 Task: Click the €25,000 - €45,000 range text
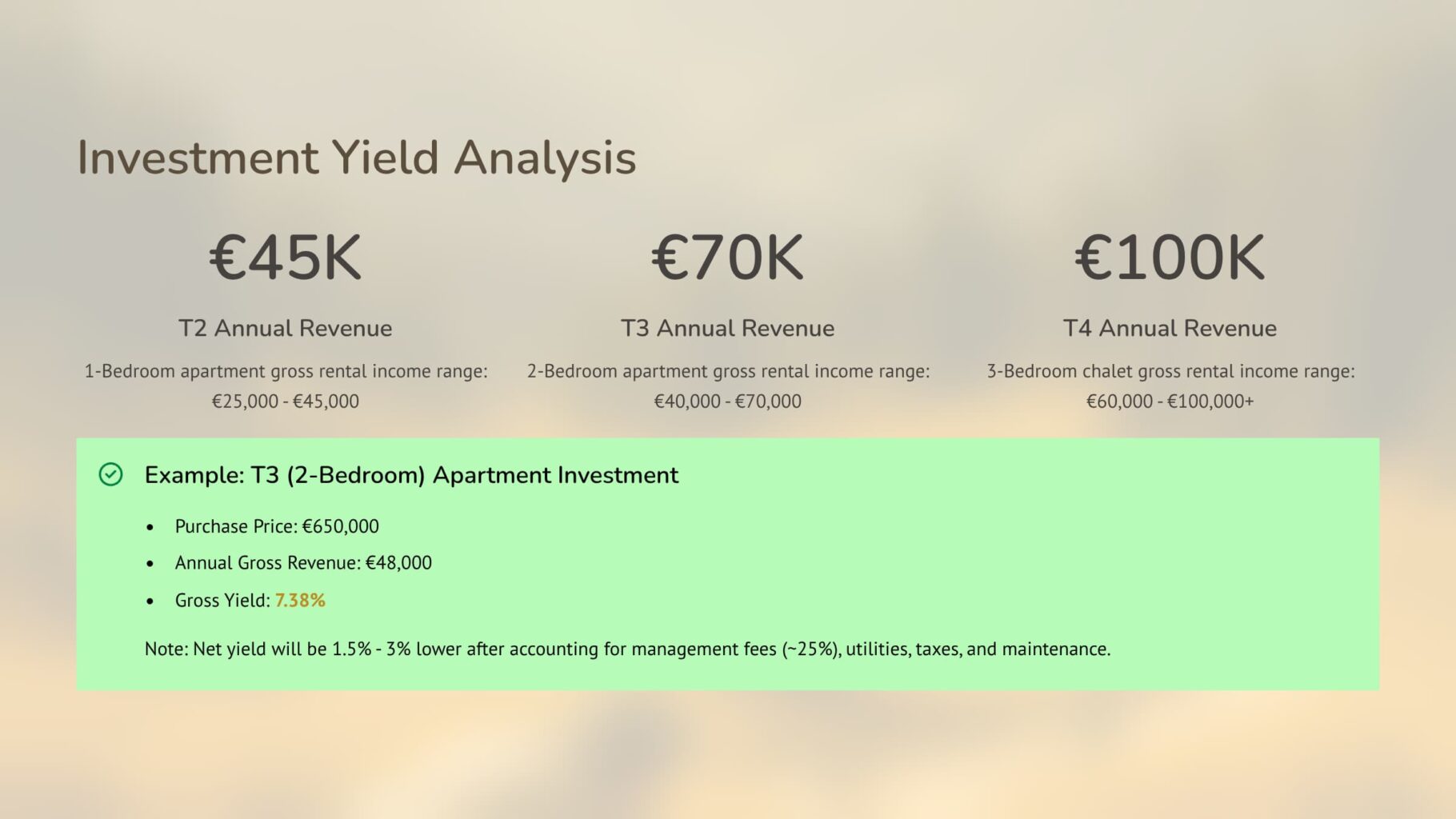pos(285,402)
